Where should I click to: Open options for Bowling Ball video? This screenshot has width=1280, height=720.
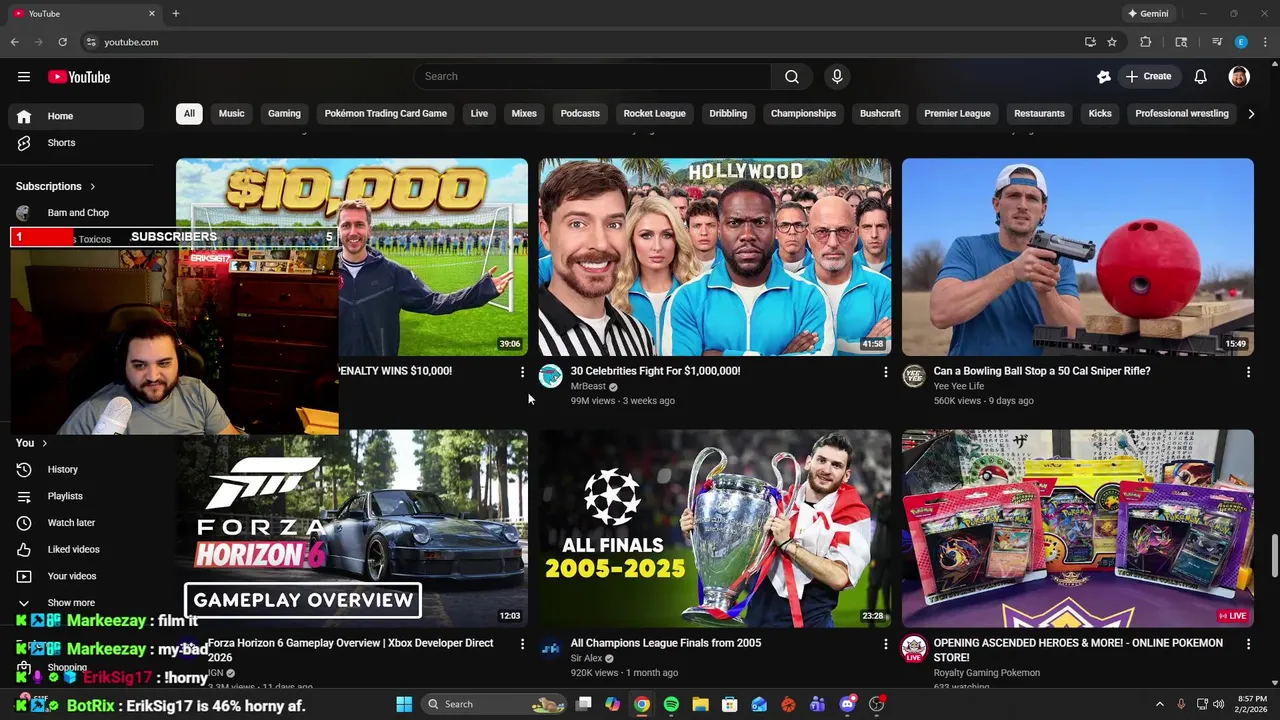point(1248,372)
